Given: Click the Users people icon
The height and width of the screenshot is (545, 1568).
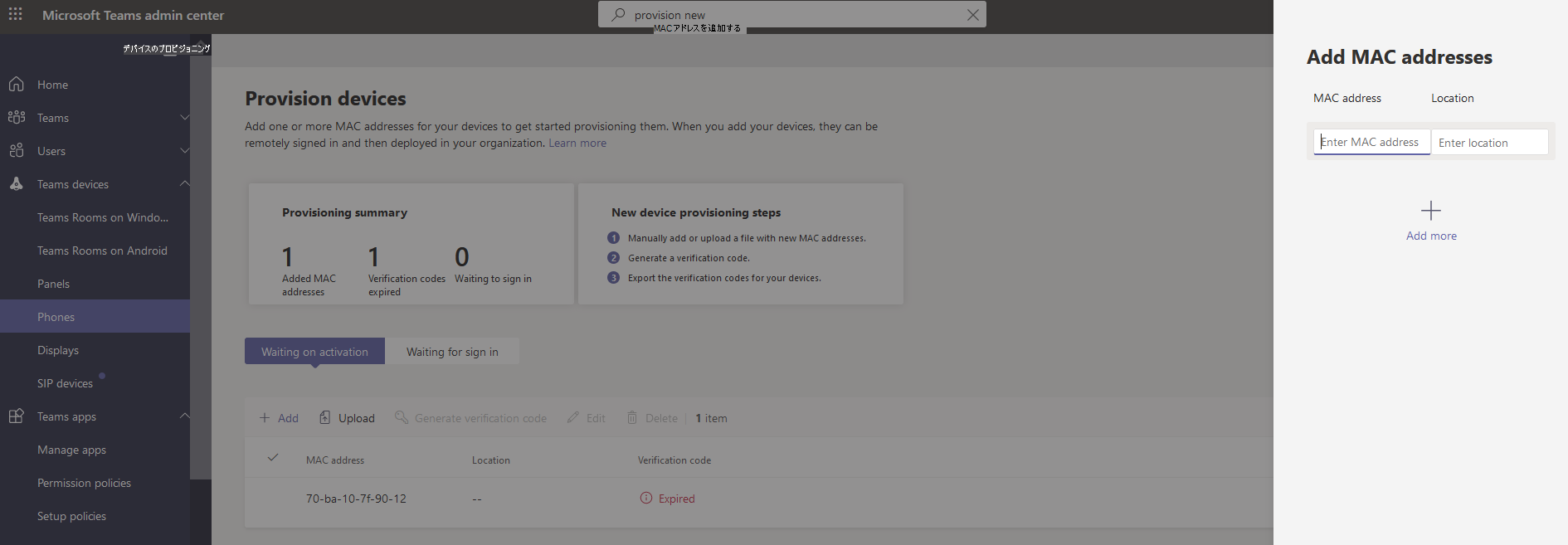Looking at the screenshot, I should click(16, 150).
